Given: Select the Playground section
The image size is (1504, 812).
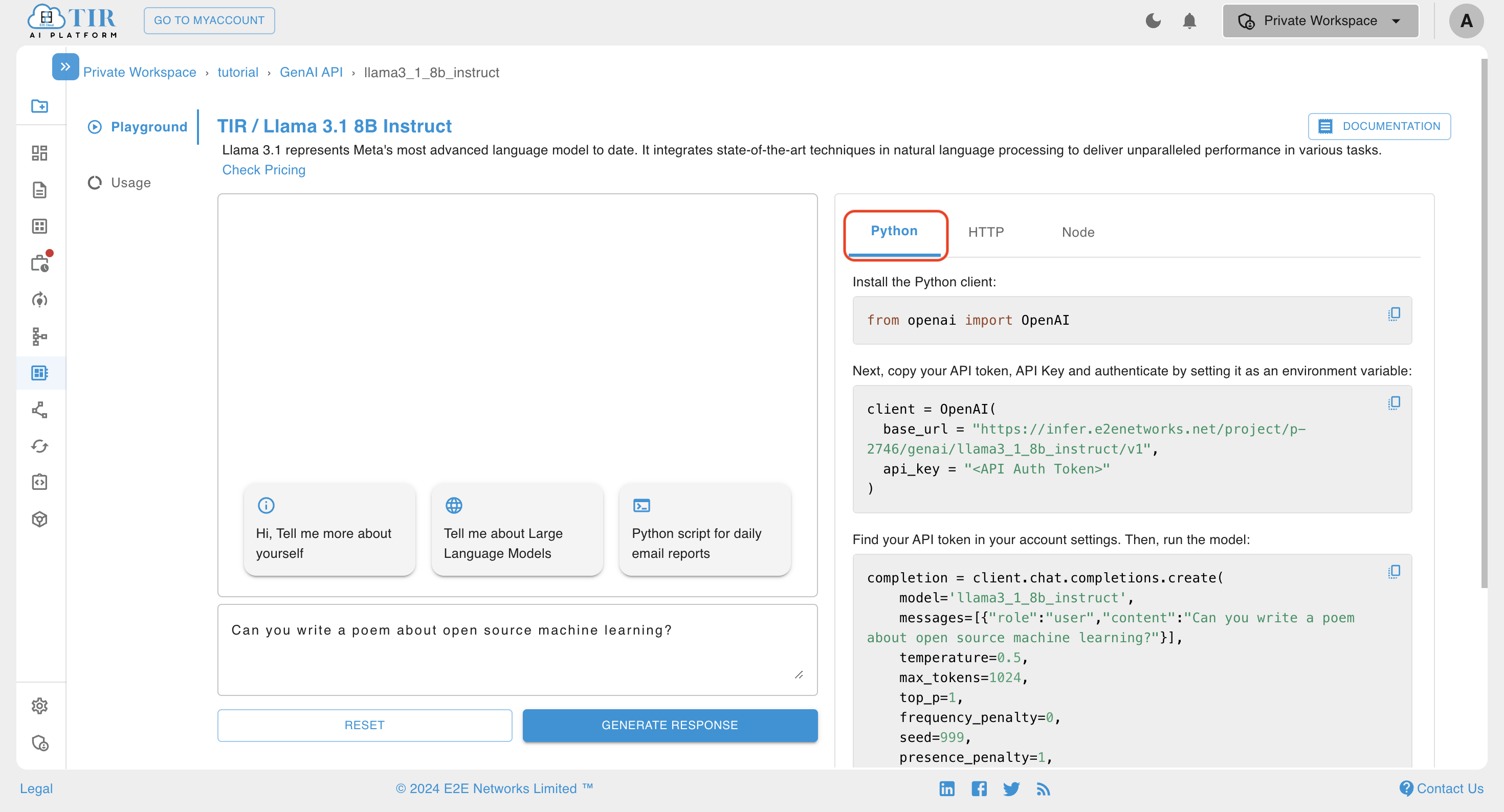Looking at the screenshot, I should (138, 127).
